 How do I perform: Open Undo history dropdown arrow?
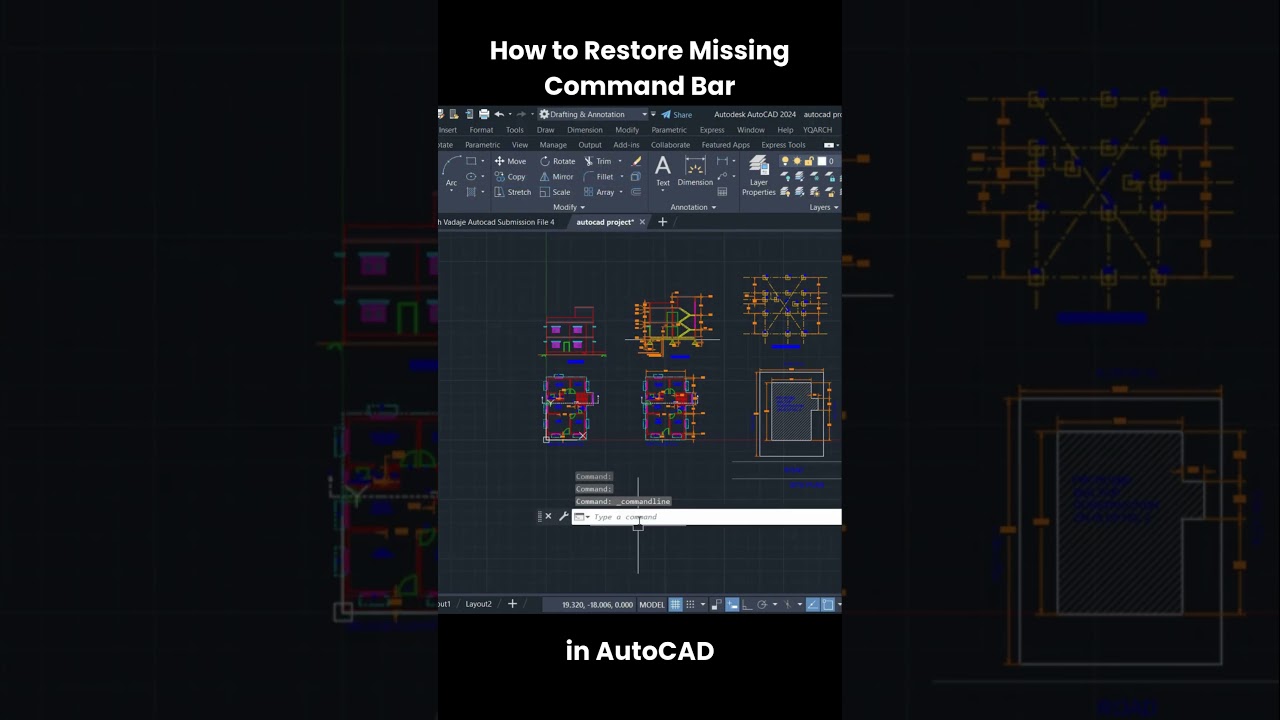[x=508, y=114]
